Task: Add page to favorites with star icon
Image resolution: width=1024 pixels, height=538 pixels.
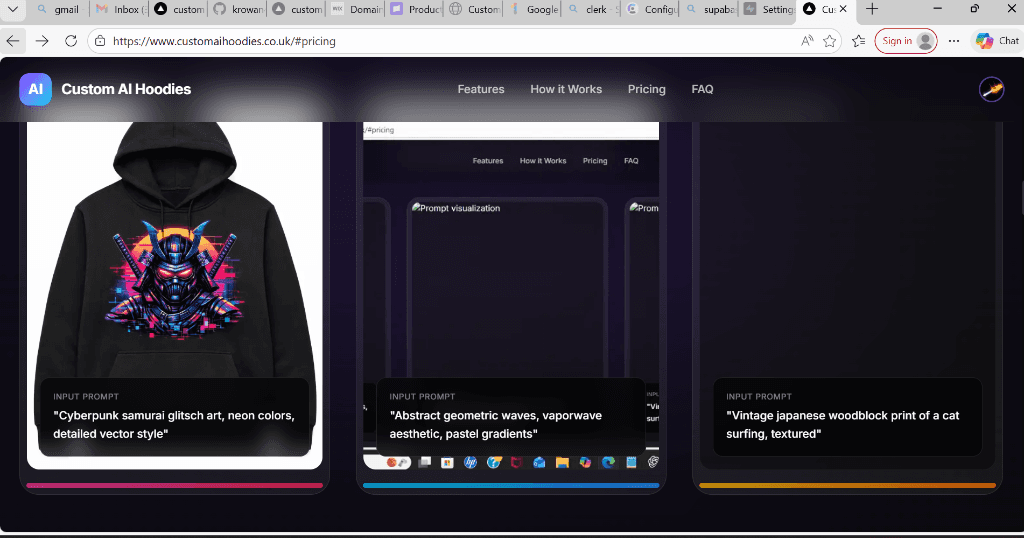Action: 829,41
